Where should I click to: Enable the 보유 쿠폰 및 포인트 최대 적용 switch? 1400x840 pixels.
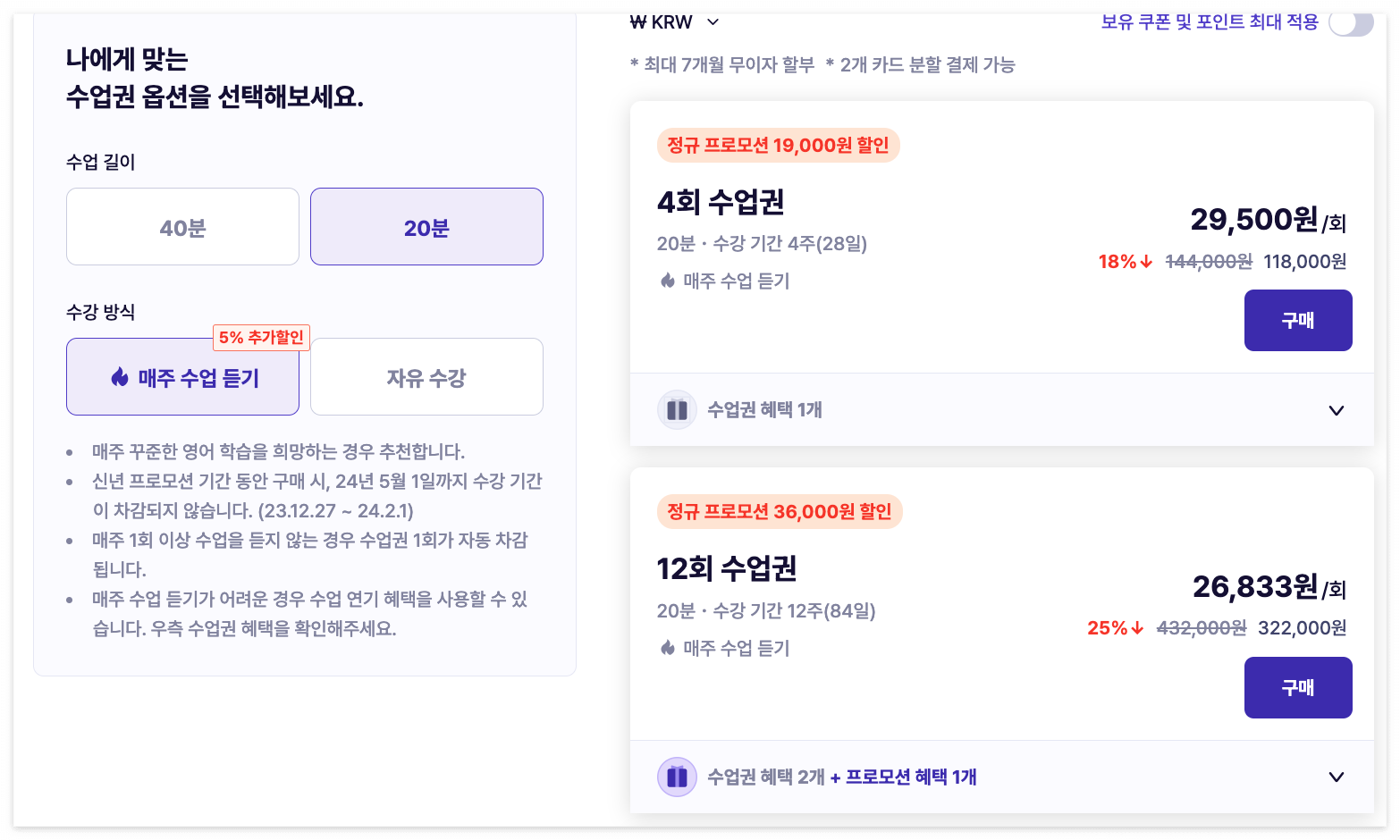(x=1352, y=26)
